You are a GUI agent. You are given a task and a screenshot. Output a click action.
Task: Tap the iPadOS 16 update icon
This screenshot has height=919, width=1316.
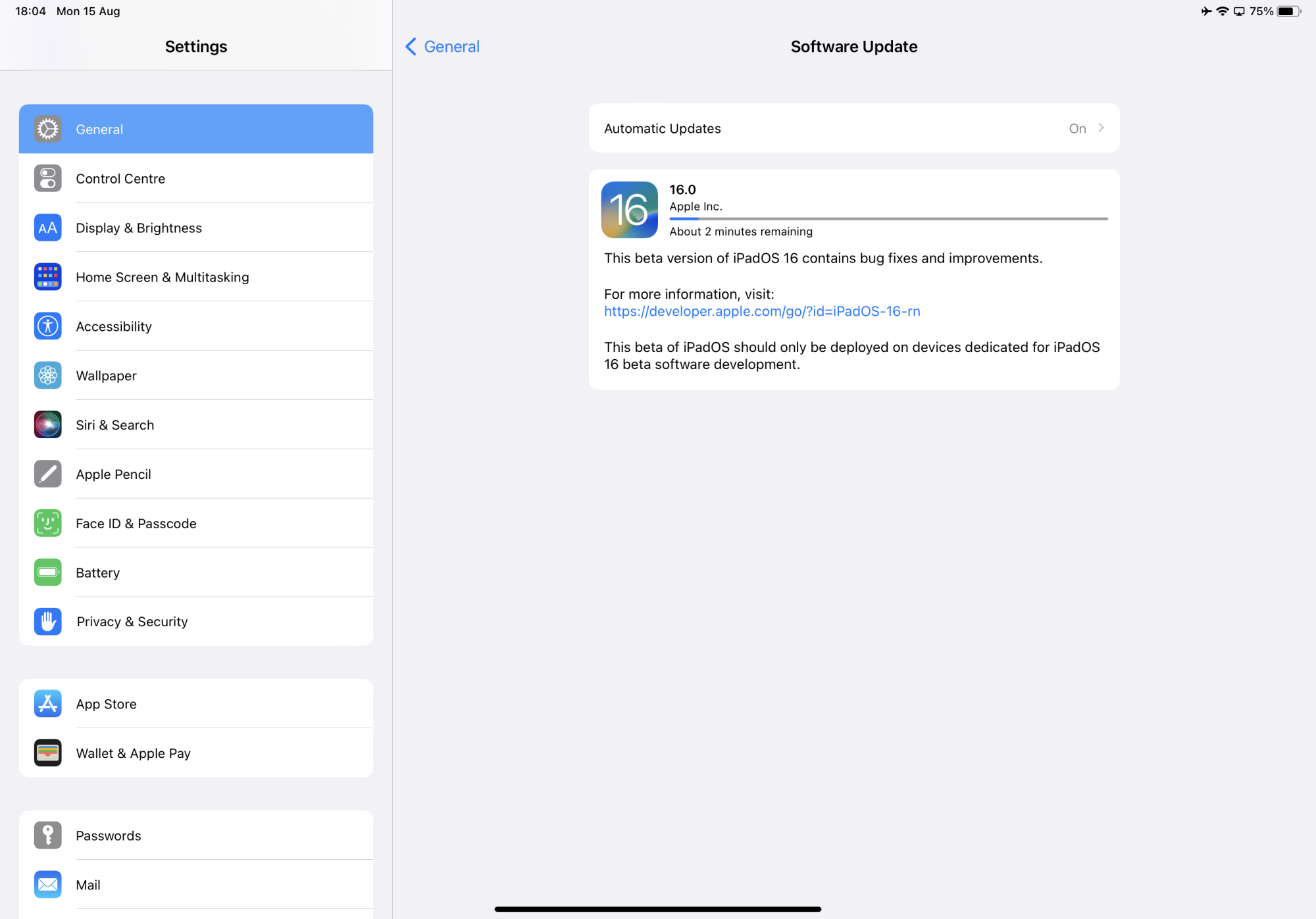pyautogui.click(x=629, y=210)
